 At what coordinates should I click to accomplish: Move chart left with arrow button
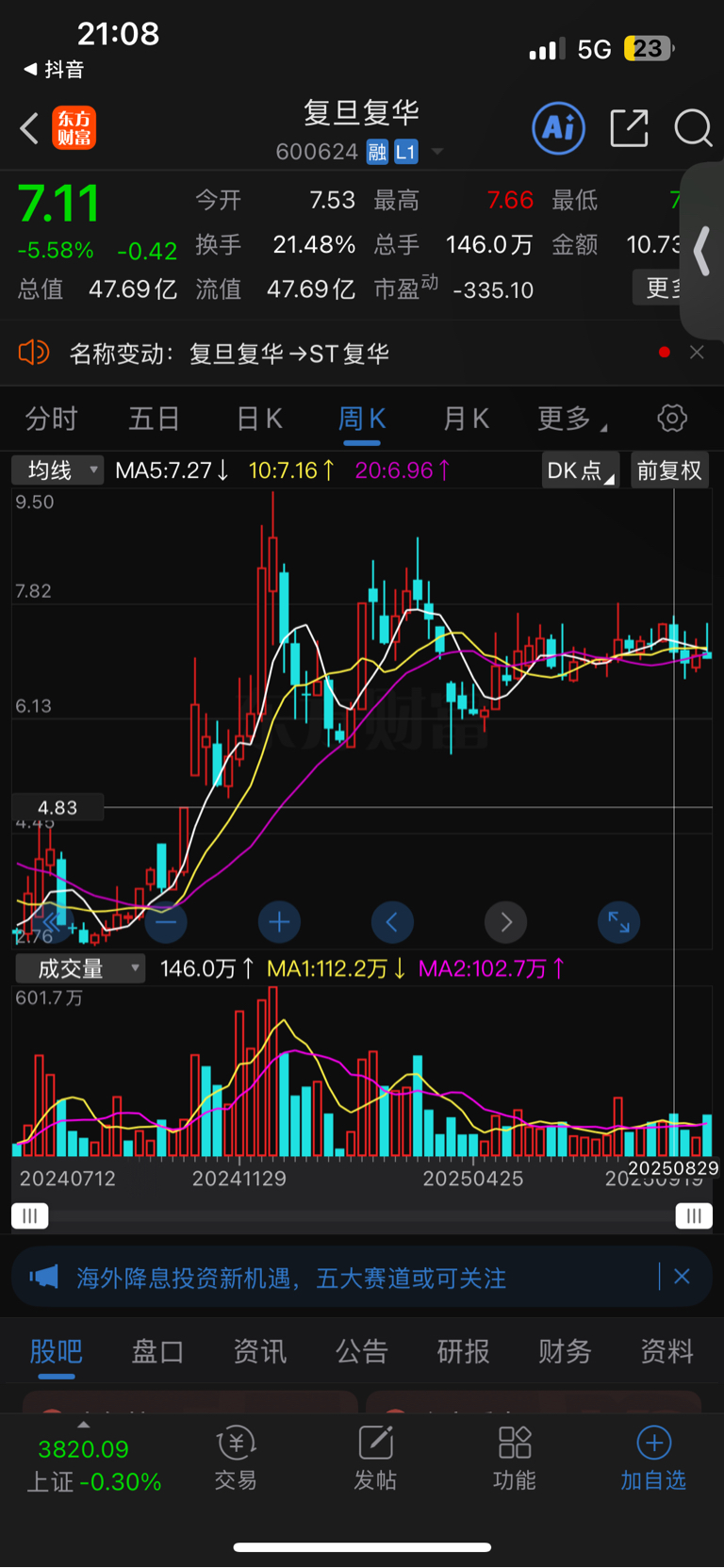[x=392, y=922]
